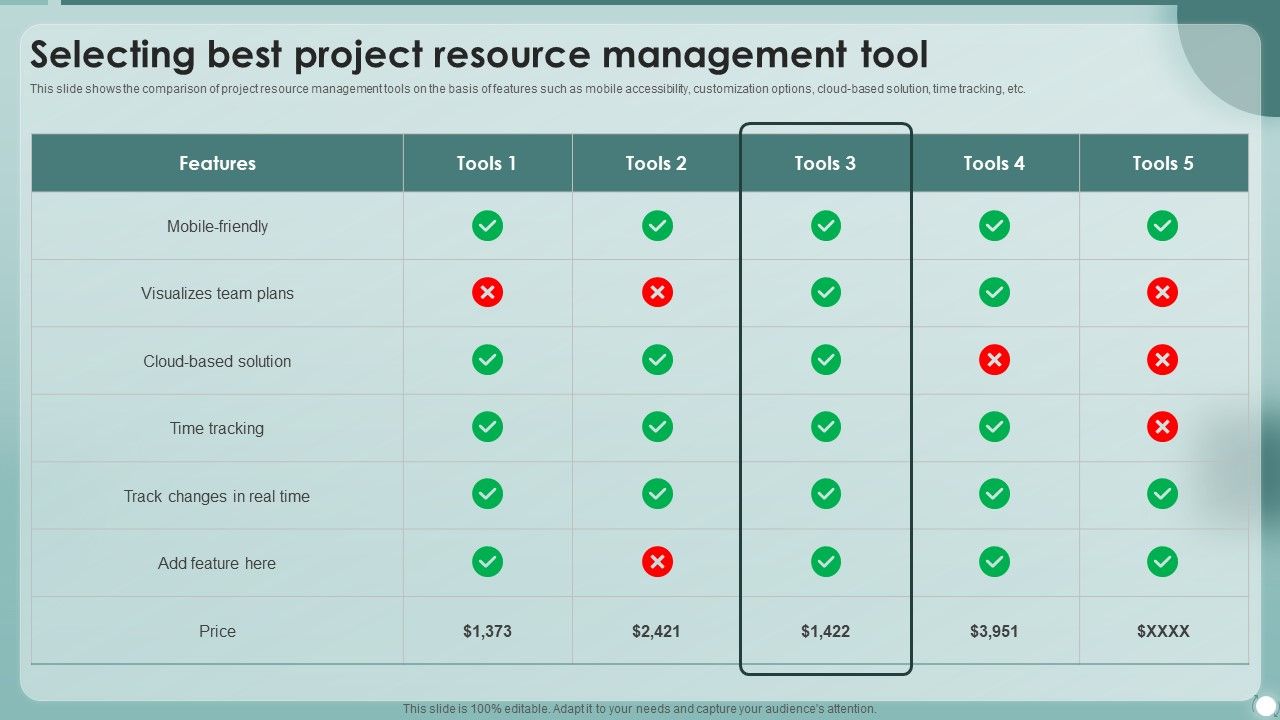Select the $1,373 price for Tools 1
The width and height of the screenshot is (1280, 720).
point(487,631)
